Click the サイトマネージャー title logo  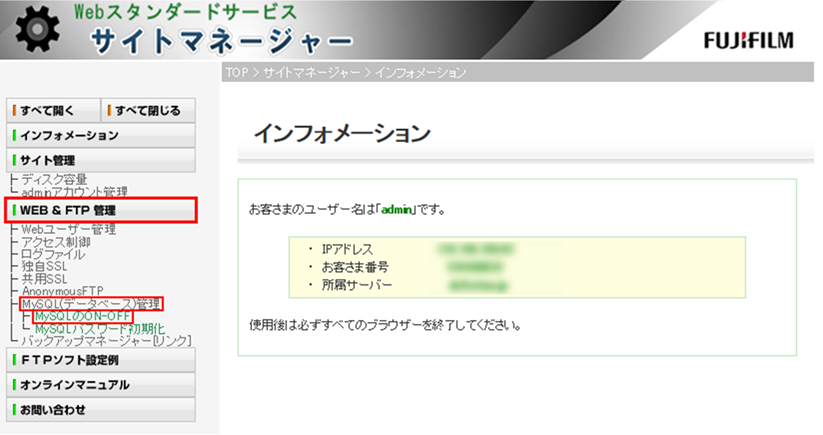[220, 41]
